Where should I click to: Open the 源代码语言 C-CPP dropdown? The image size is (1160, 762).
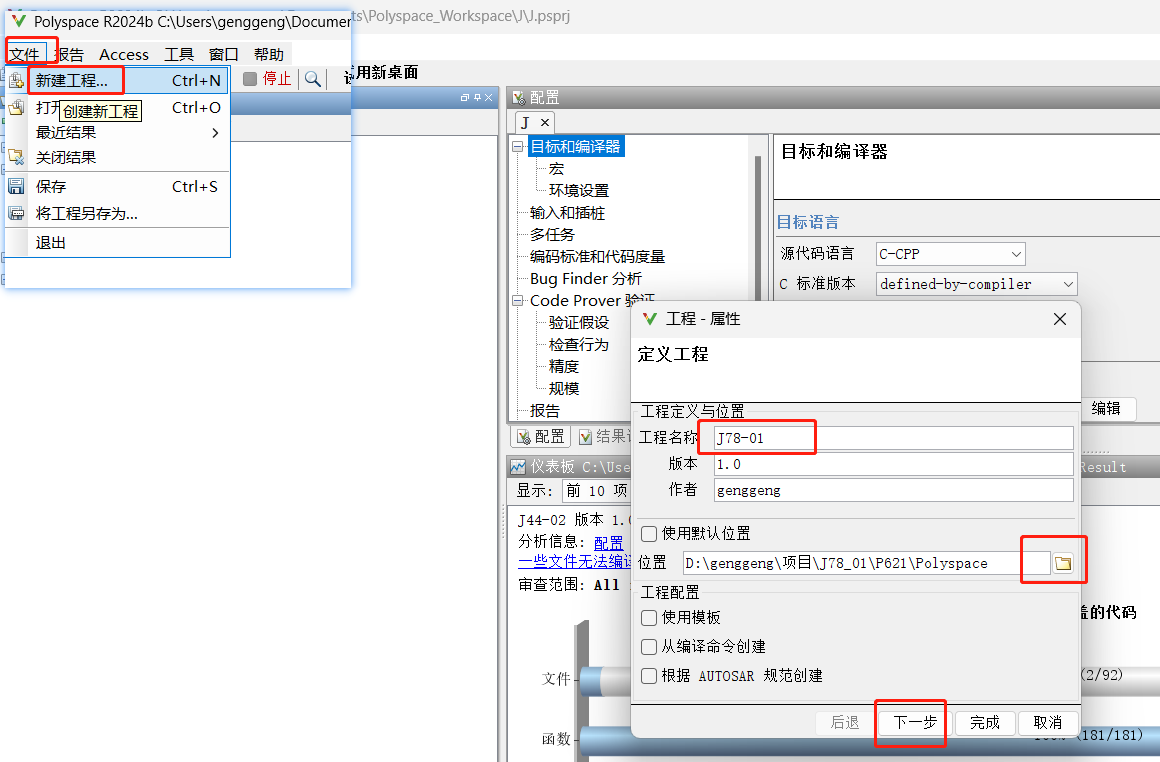point(951,254)
